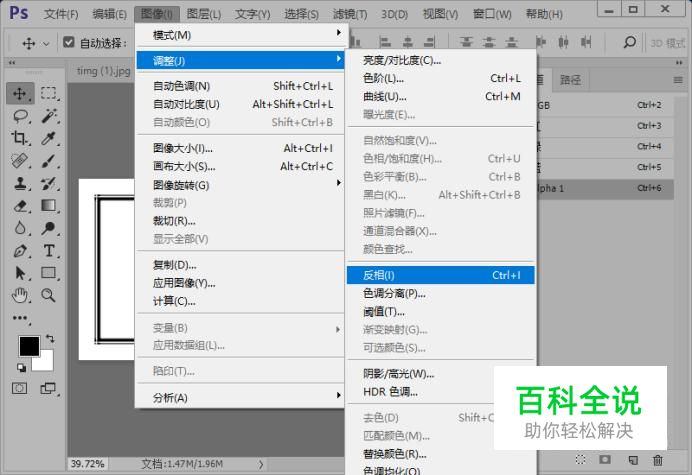Image resolution: width=692 pixels, height=475 pixels.
Task: Expand the status bar info arrow
Action: pos(261,464)
